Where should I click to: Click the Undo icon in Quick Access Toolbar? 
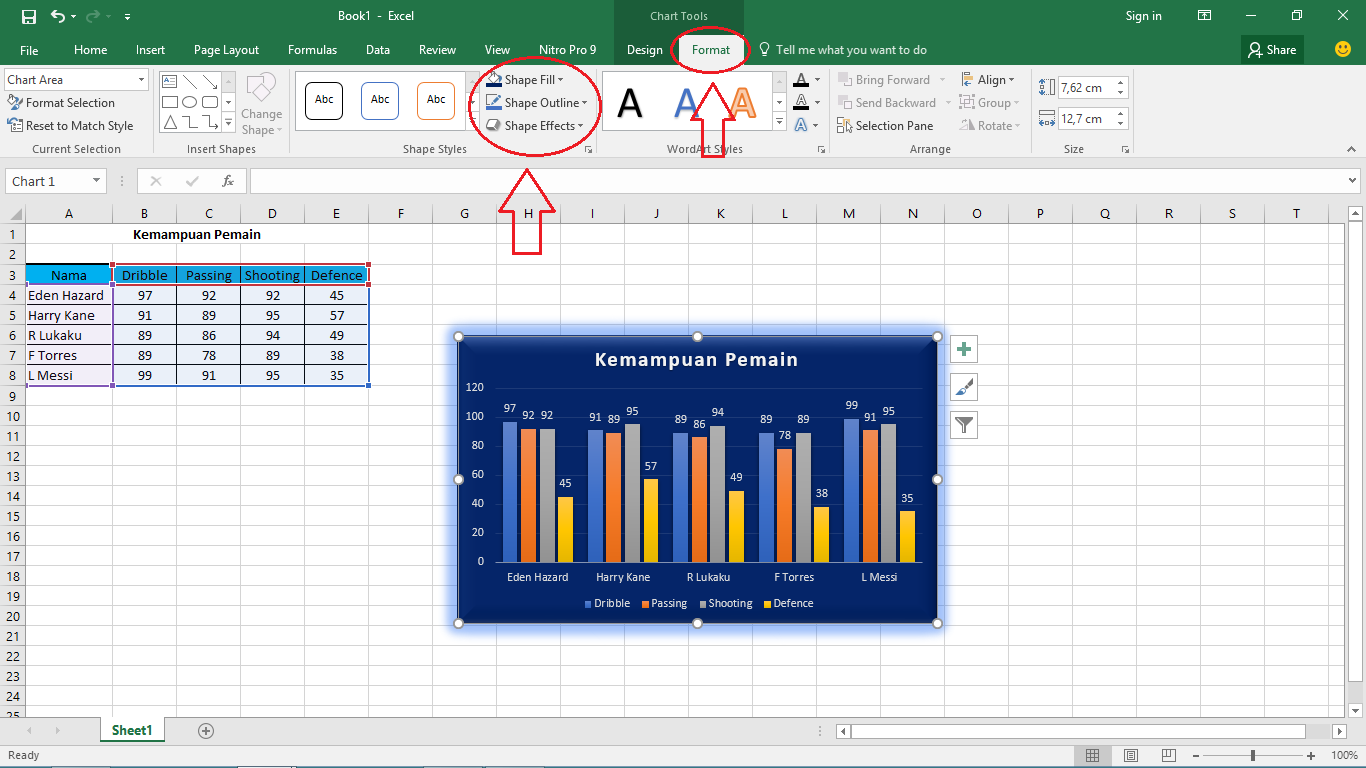coord(60,16)
